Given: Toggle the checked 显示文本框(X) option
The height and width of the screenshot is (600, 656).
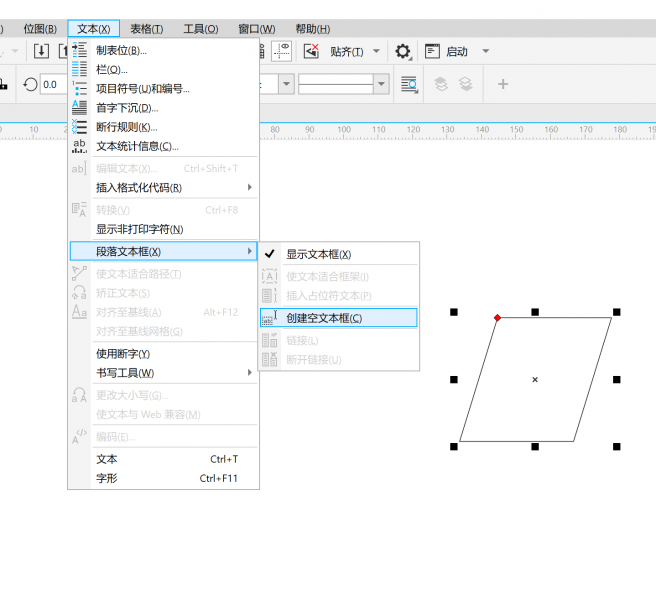Looking at the screenshot, I should tap(339, 254).
